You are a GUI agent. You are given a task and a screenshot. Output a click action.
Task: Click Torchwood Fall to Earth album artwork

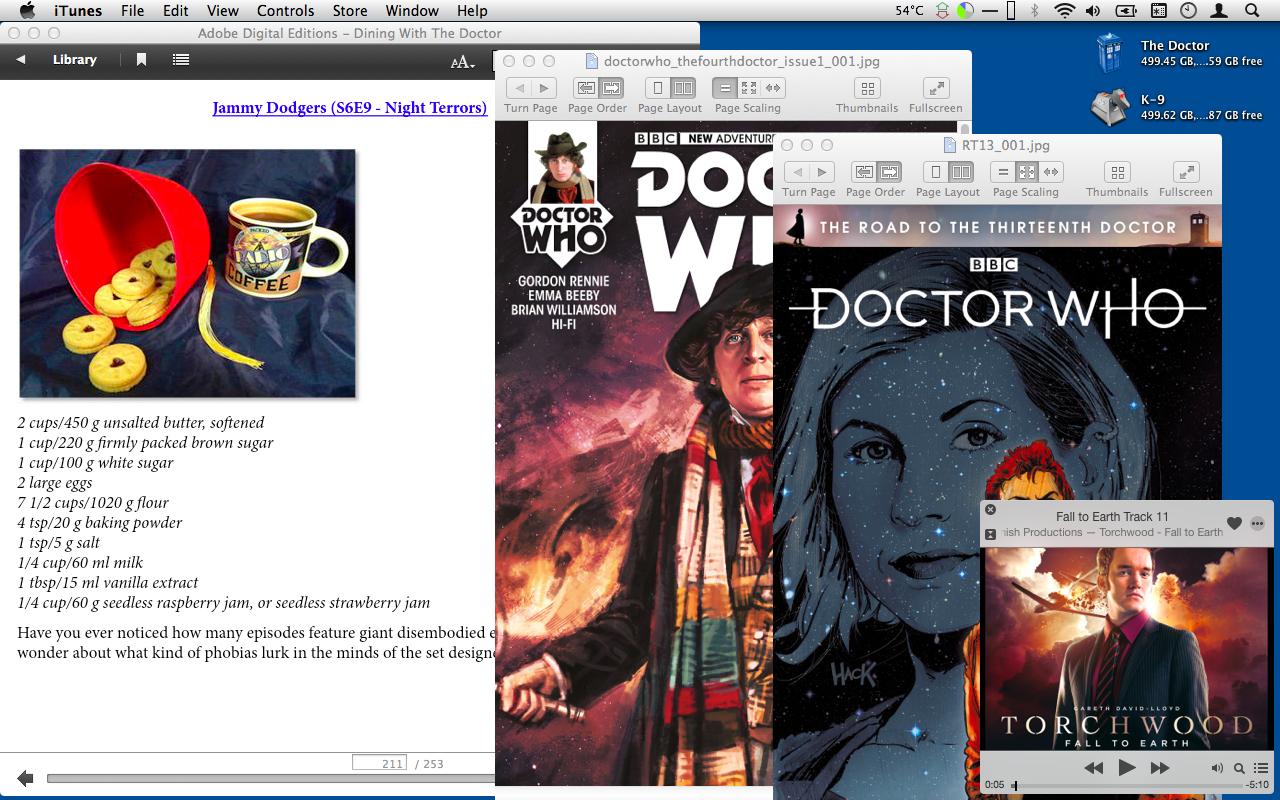coord(1126,649)
